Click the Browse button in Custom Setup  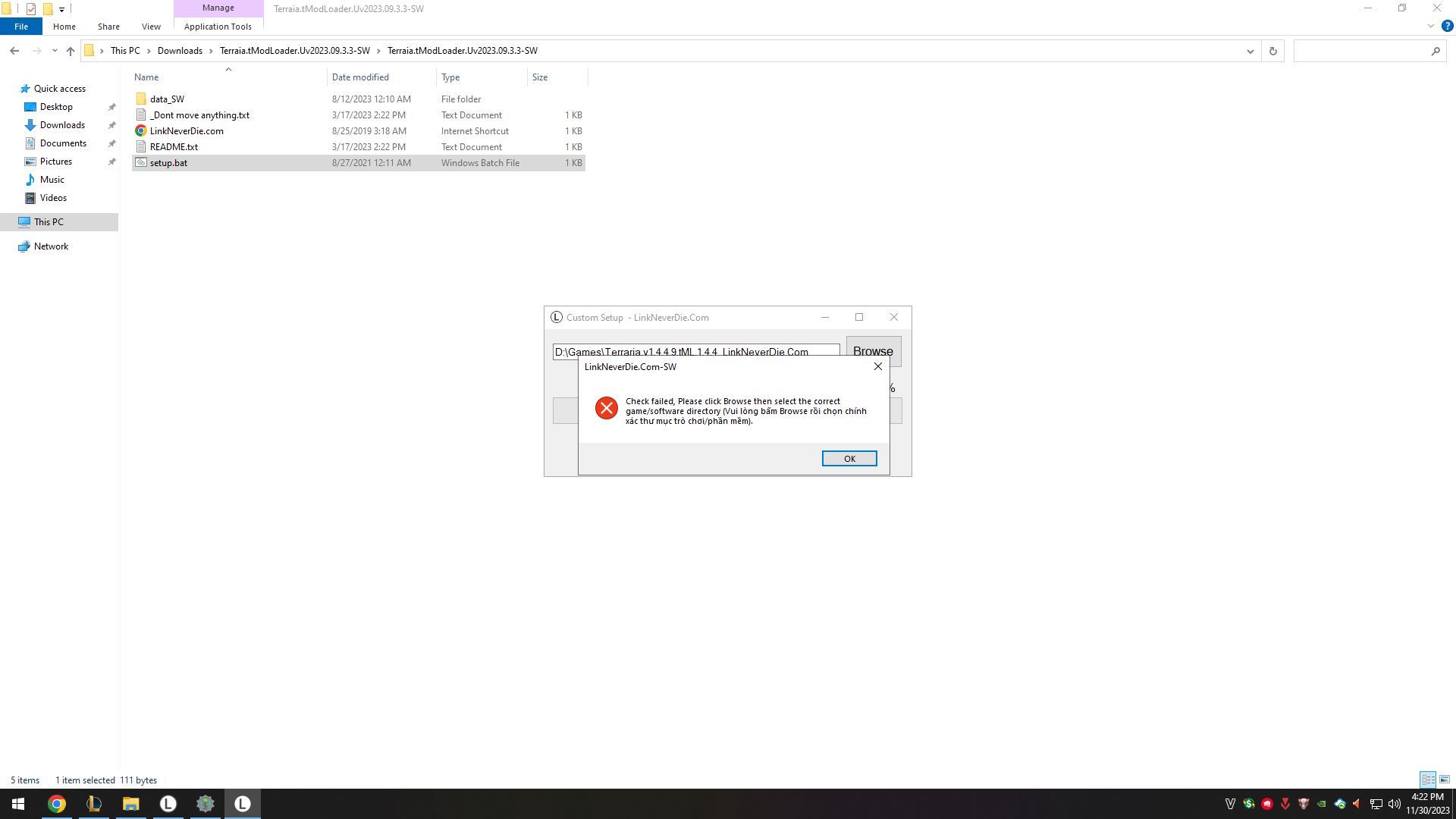click(872, 351)
